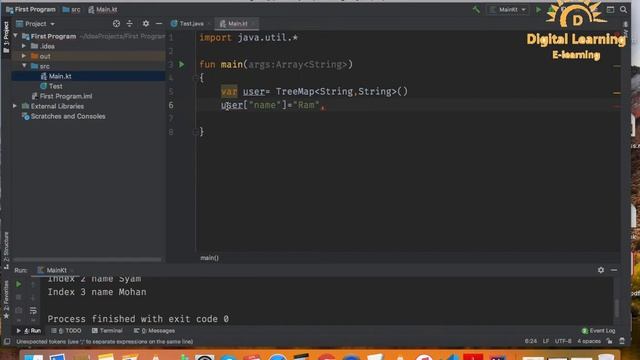
Task: Click main() breadcrumb below editor
Action: [x=209, y=258]
